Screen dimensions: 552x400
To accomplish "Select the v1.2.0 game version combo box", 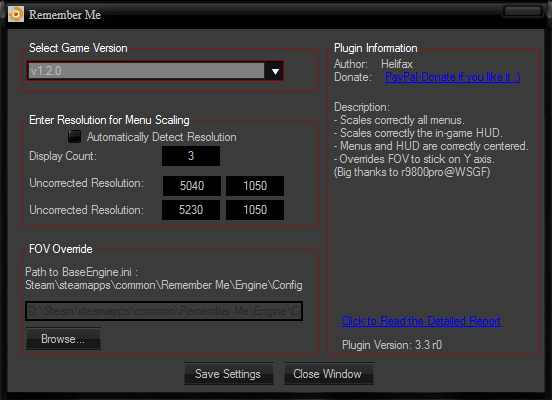I will 155,71.
